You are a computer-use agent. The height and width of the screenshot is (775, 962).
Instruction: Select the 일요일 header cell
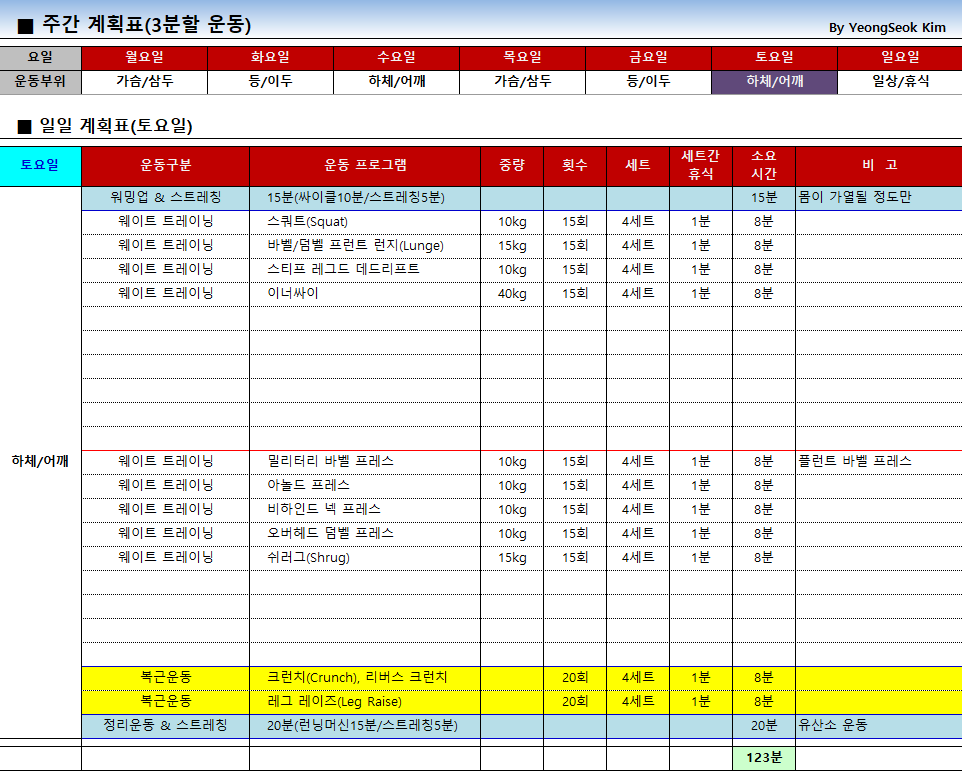pyautogui.click(x=900, y=58)
